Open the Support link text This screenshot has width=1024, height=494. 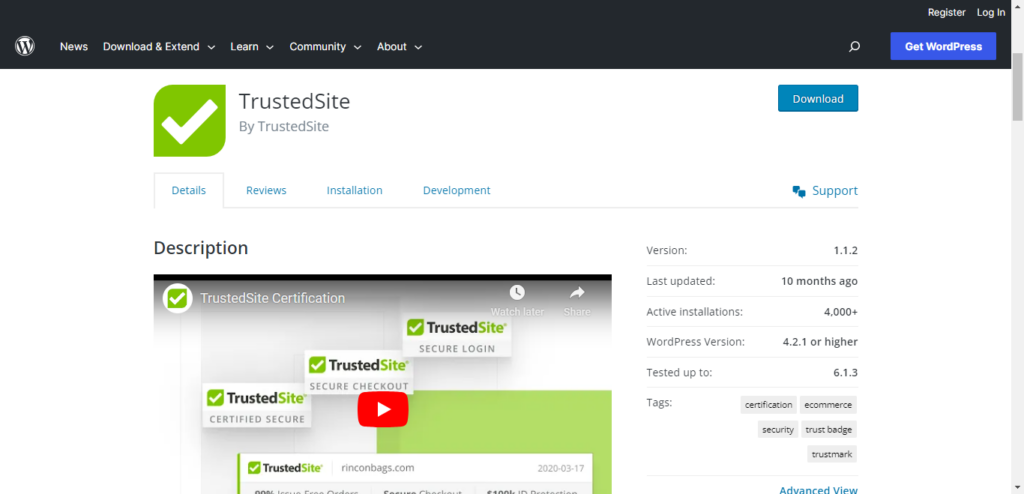[x=835, y=191]
